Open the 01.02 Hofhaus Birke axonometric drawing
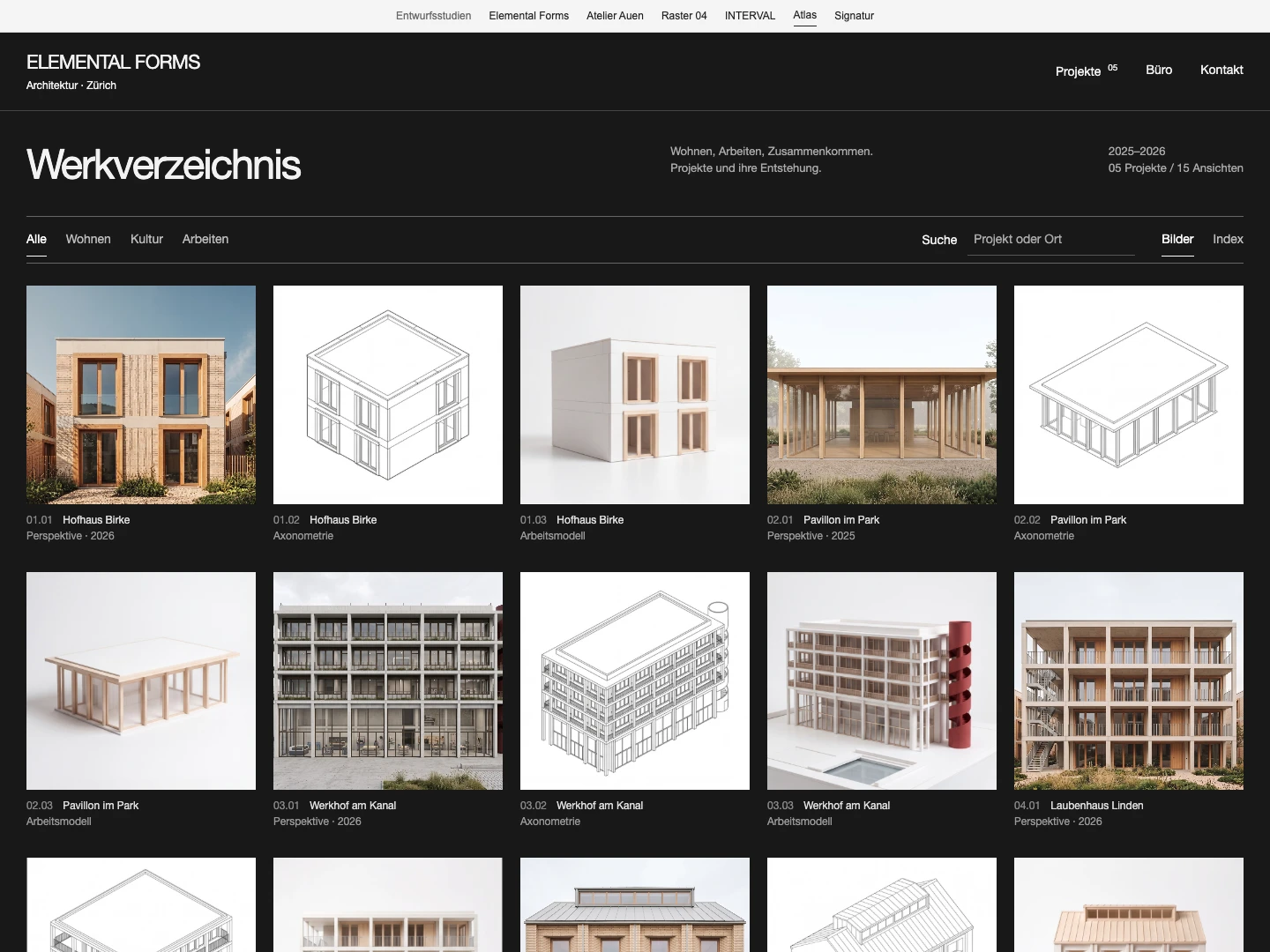 (388, 395)
